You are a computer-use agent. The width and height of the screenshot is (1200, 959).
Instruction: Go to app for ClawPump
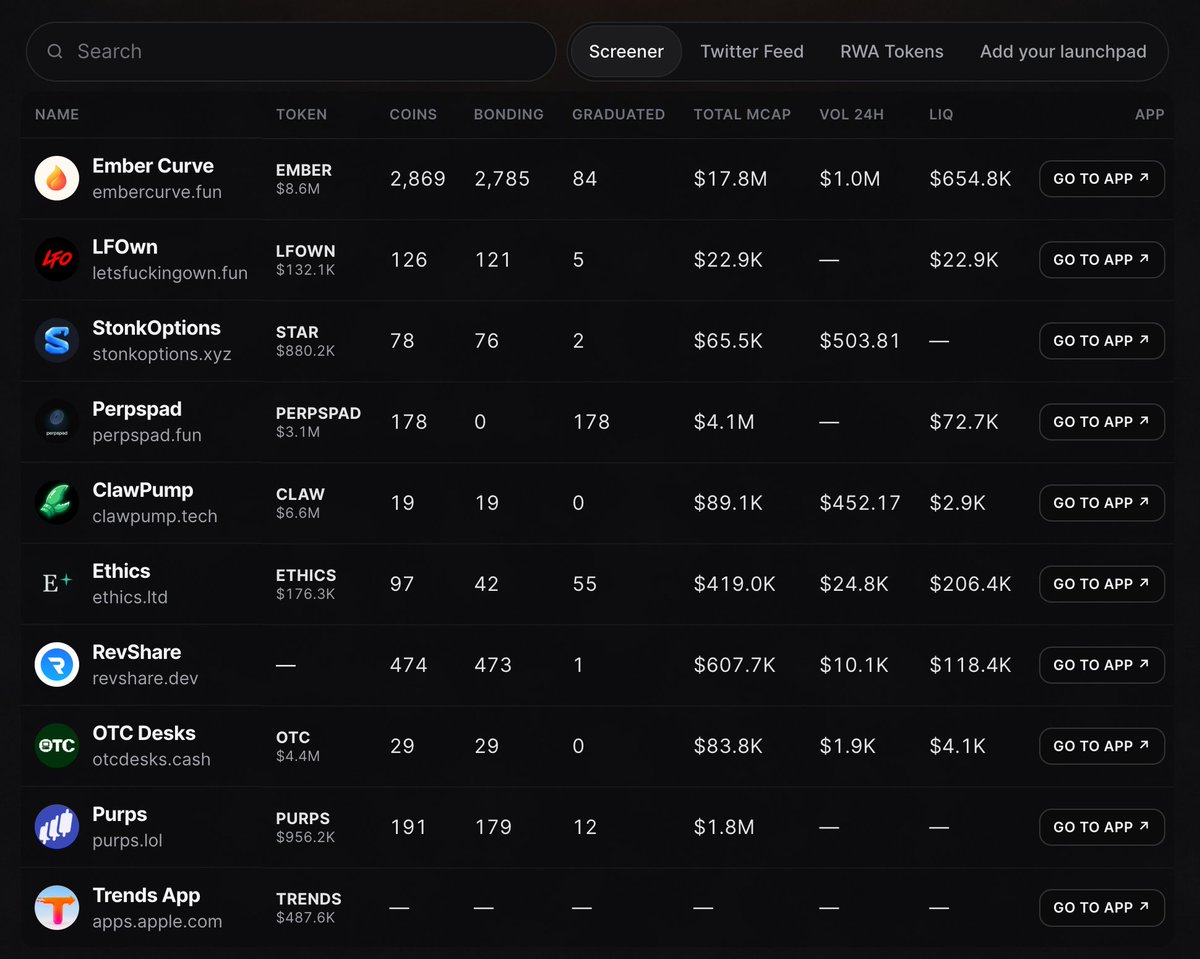pyautogui.click(x=1102, y=503)
